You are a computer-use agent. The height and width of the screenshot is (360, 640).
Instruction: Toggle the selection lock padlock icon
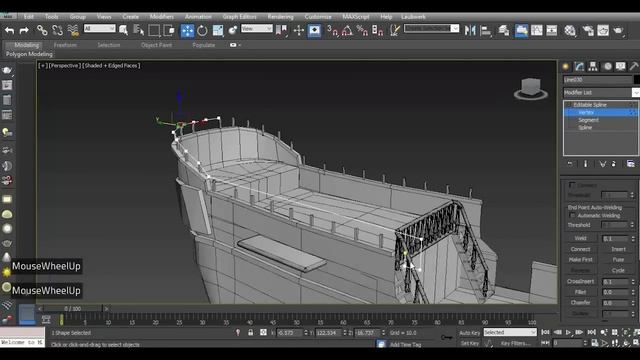(x=250, y=333)
